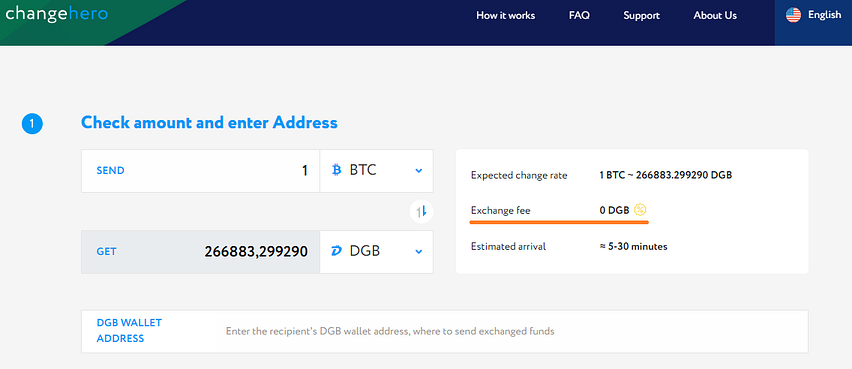Viewport: 852px width, 369px height.
Task: Open the Support menu item
Action: click(x=641, y=15)
